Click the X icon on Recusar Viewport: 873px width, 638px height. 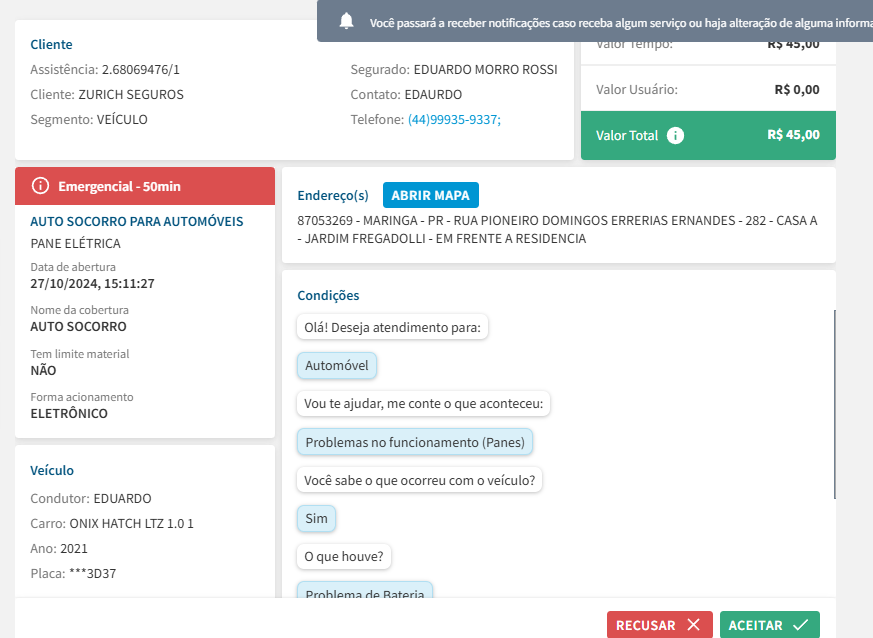click(694, 625)
